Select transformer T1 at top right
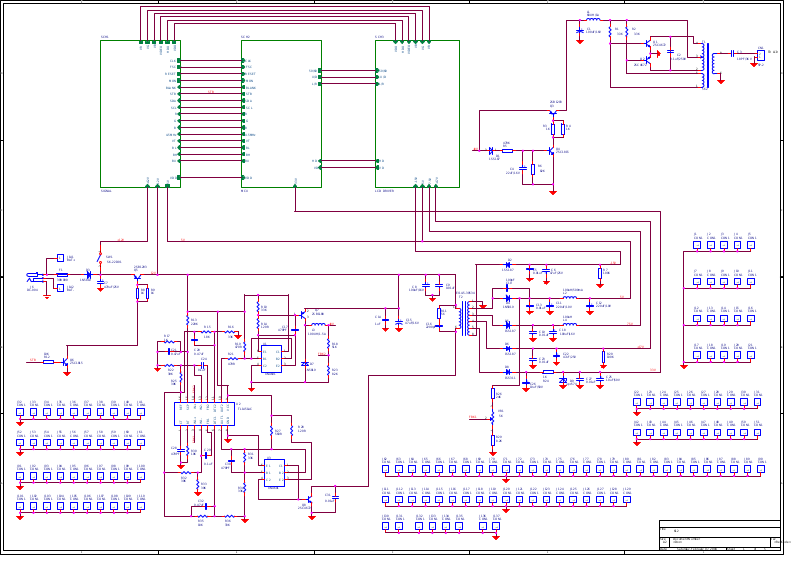The image size is (800, 566). pyautogui.click(x=705, y=64)
